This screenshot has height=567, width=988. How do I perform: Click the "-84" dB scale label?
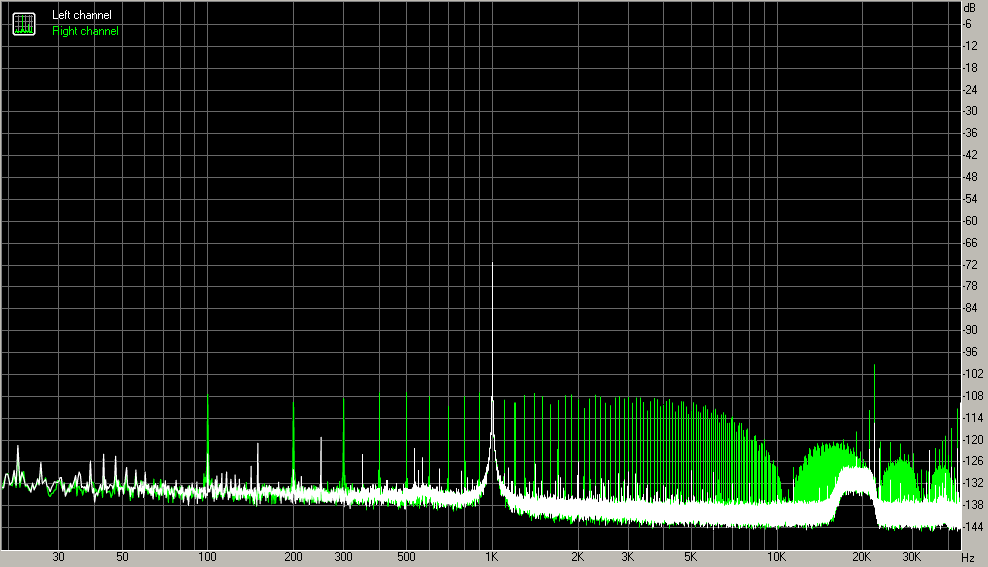(970, 308)
